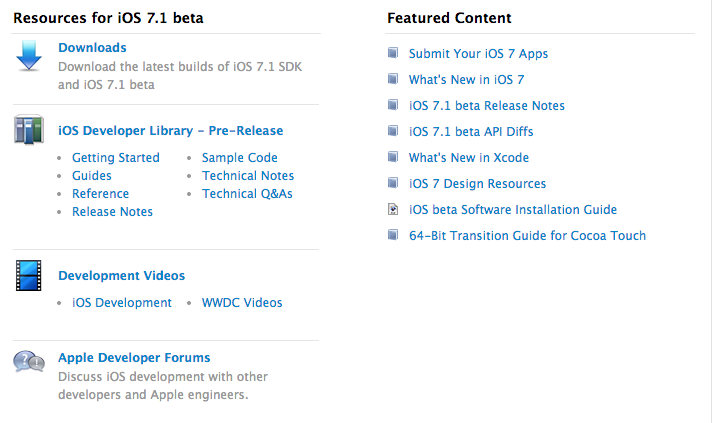Click the document icon beside 64-Bit Transition Guide
Viewport: 712px width, 423px height.
point(392,236)
